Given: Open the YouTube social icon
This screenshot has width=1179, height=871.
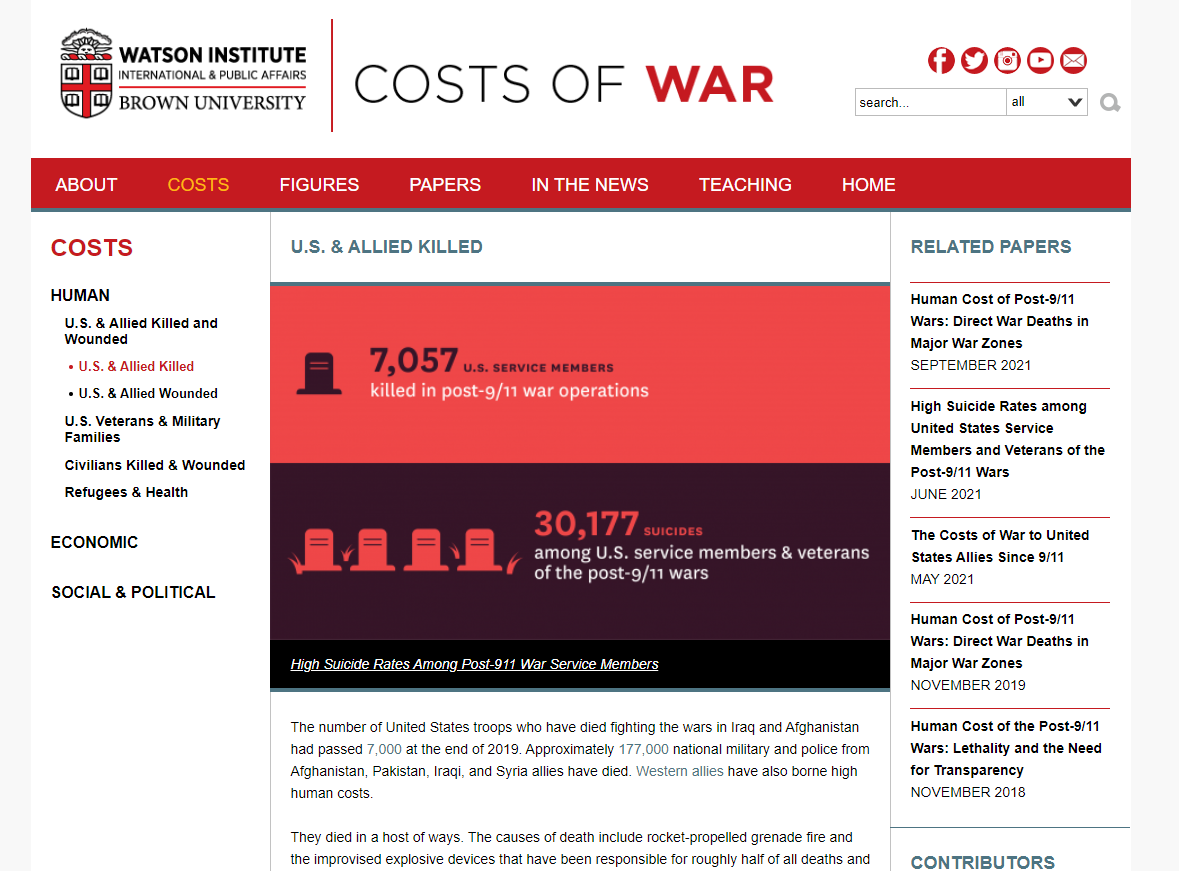Looking at the screenshot, I should coord(1040,60).
